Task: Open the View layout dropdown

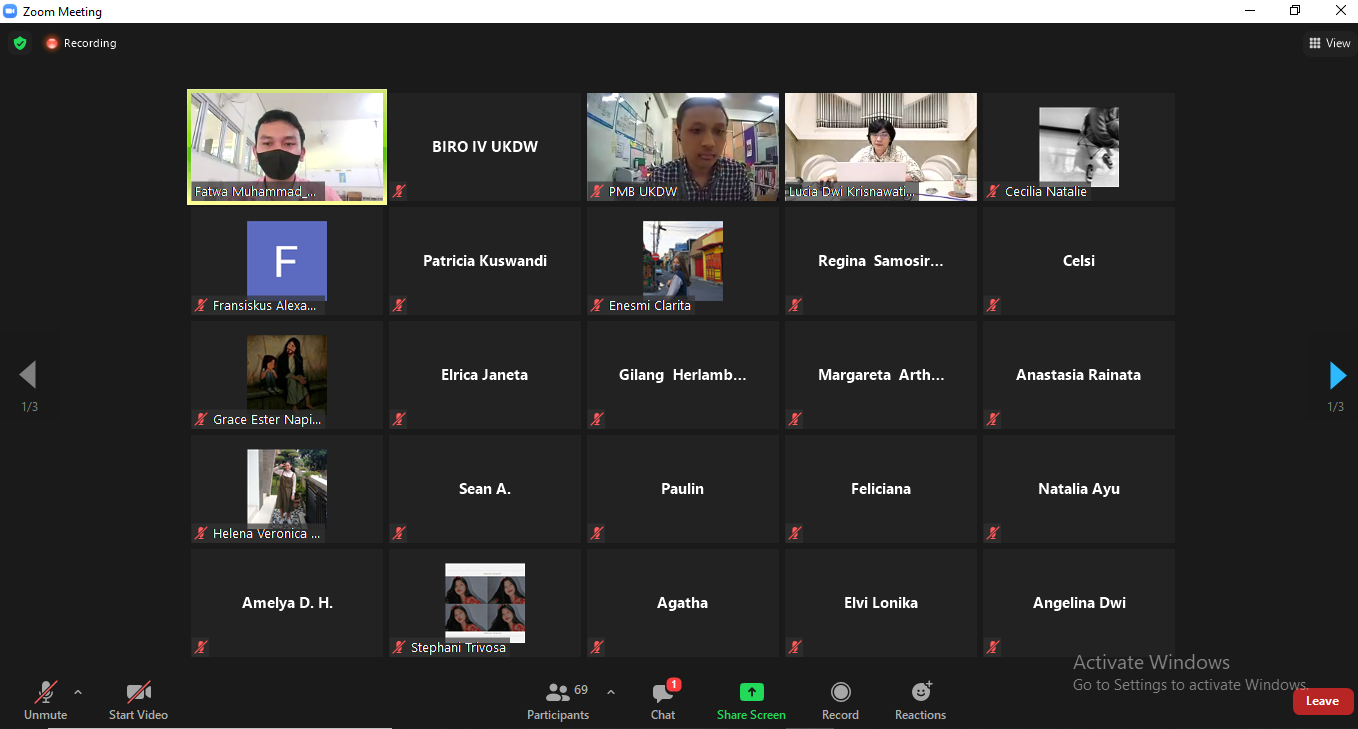Action: coord(1330,43)
